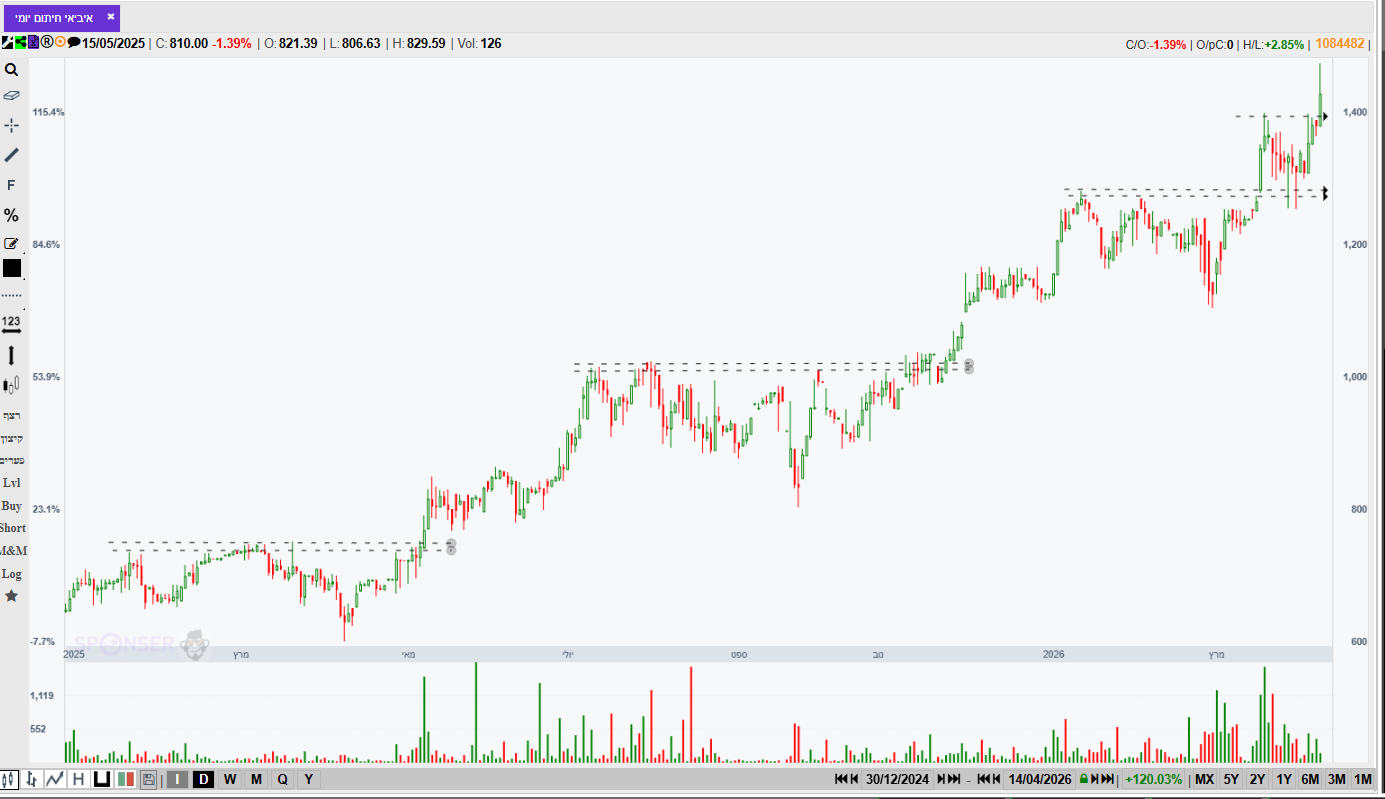Switch to candlestick chart type
Viewport: 1385px width, 799px height.
[10, 779]
